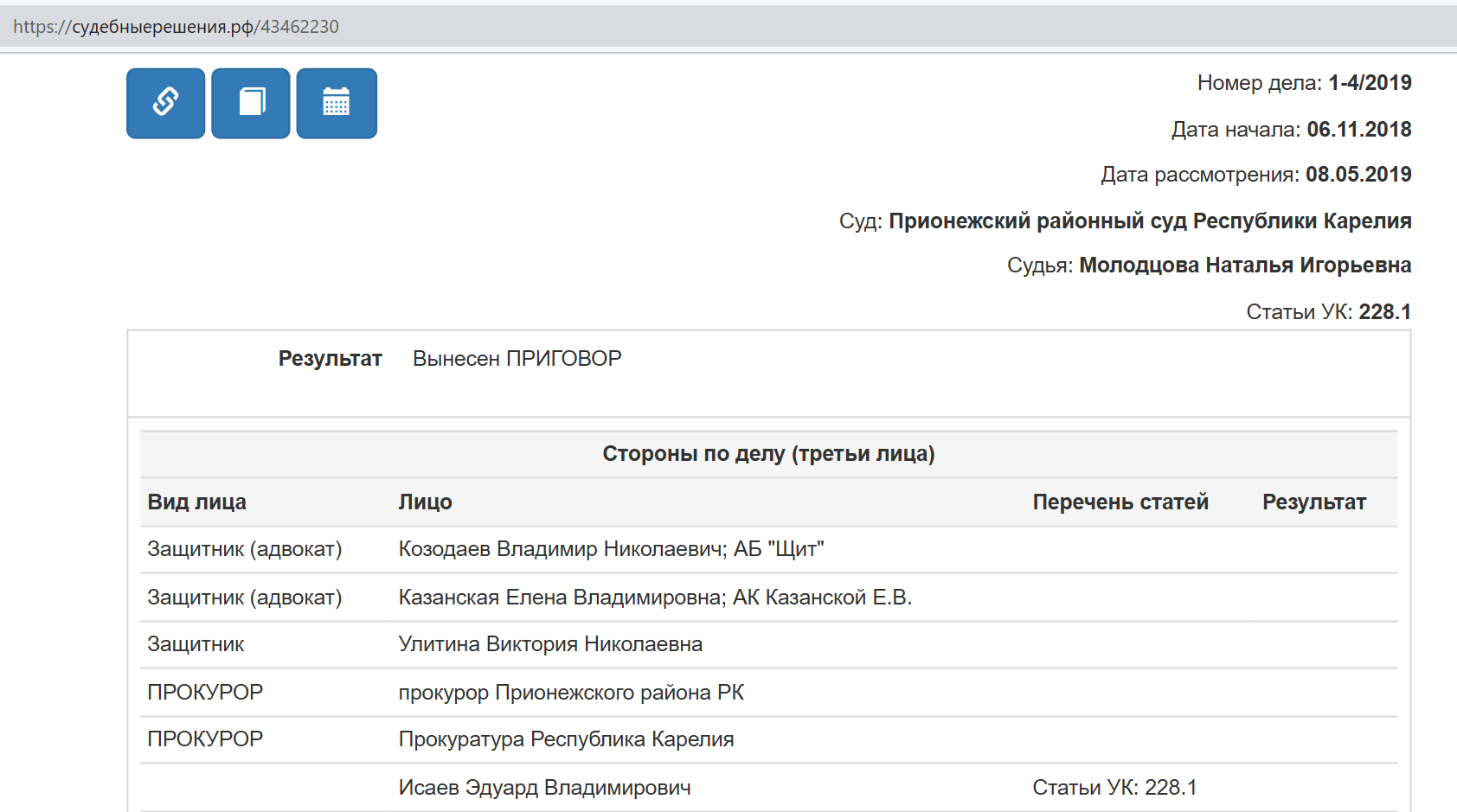The height and width of the screenshot is (812, 1457).
Task: Select row with Улитина Виктория Николаевна
Action: click(x=550, y=644)
